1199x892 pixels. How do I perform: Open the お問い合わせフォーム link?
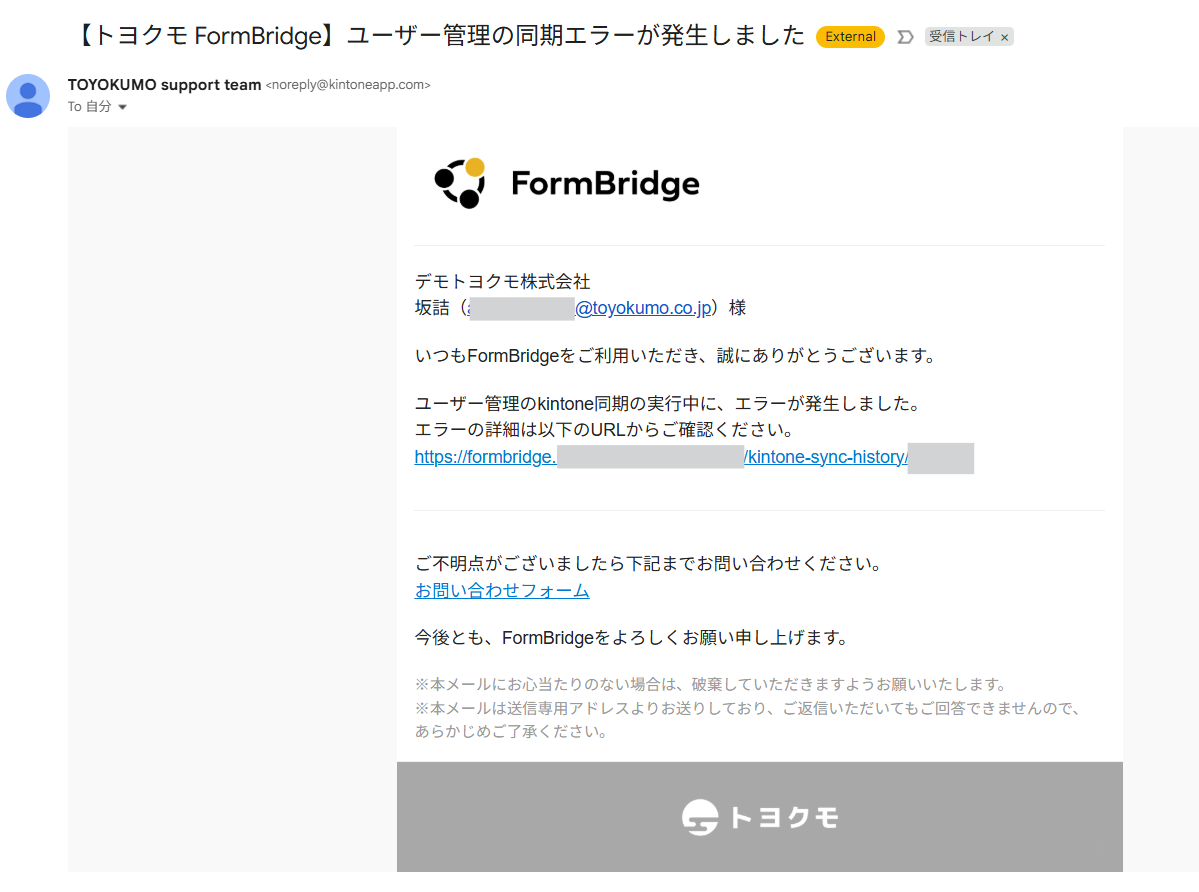pos(502,590)
